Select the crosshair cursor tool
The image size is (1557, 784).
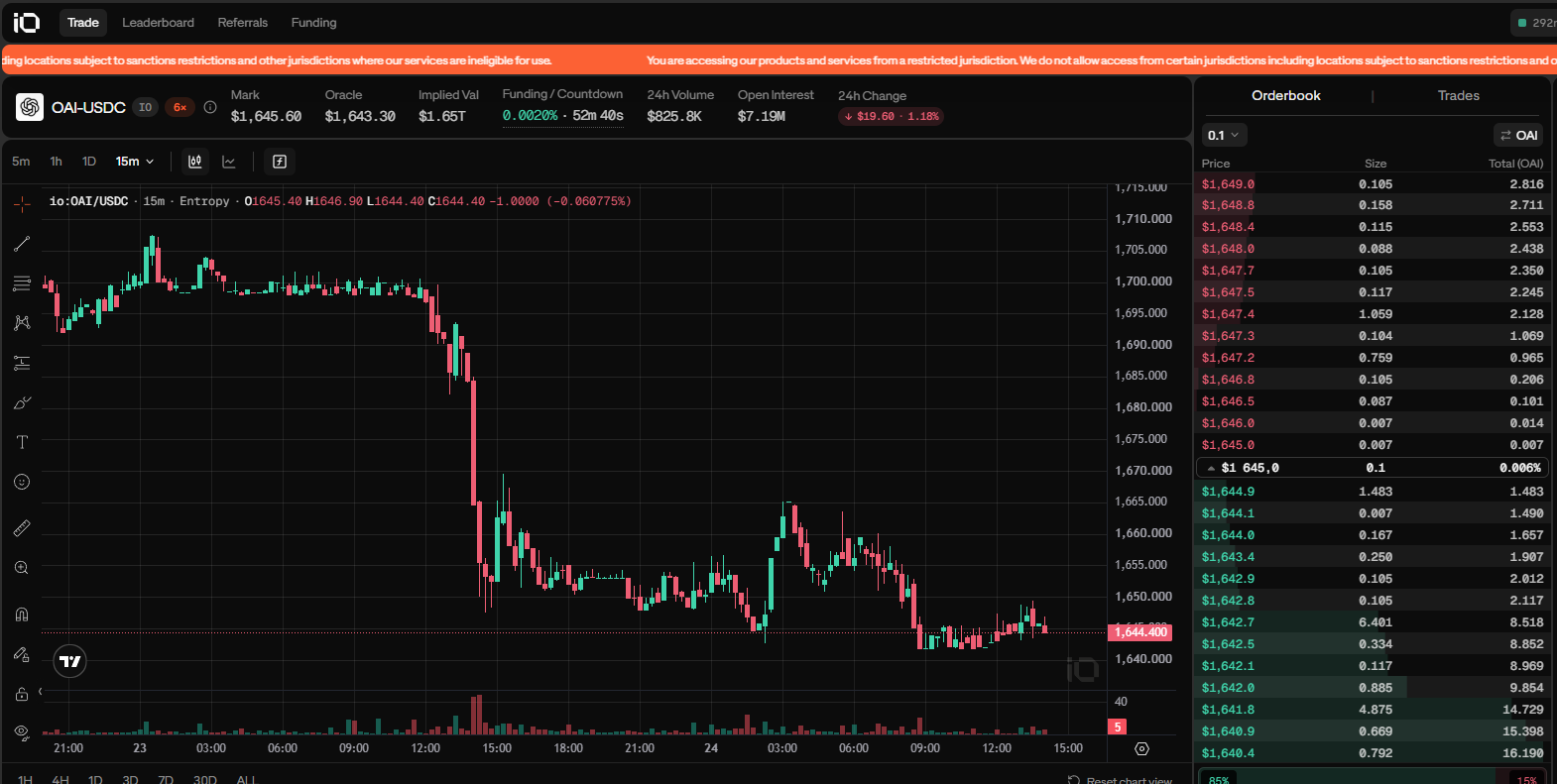22,204
